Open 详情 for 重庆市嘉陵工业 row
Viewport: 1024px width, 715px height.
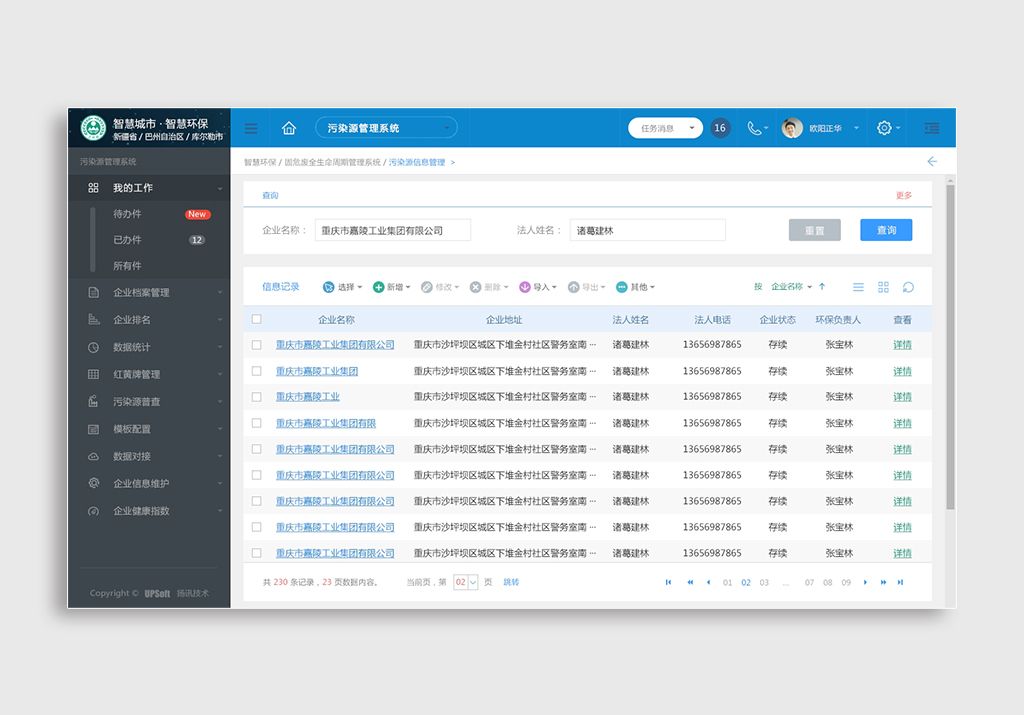(902, 397)
